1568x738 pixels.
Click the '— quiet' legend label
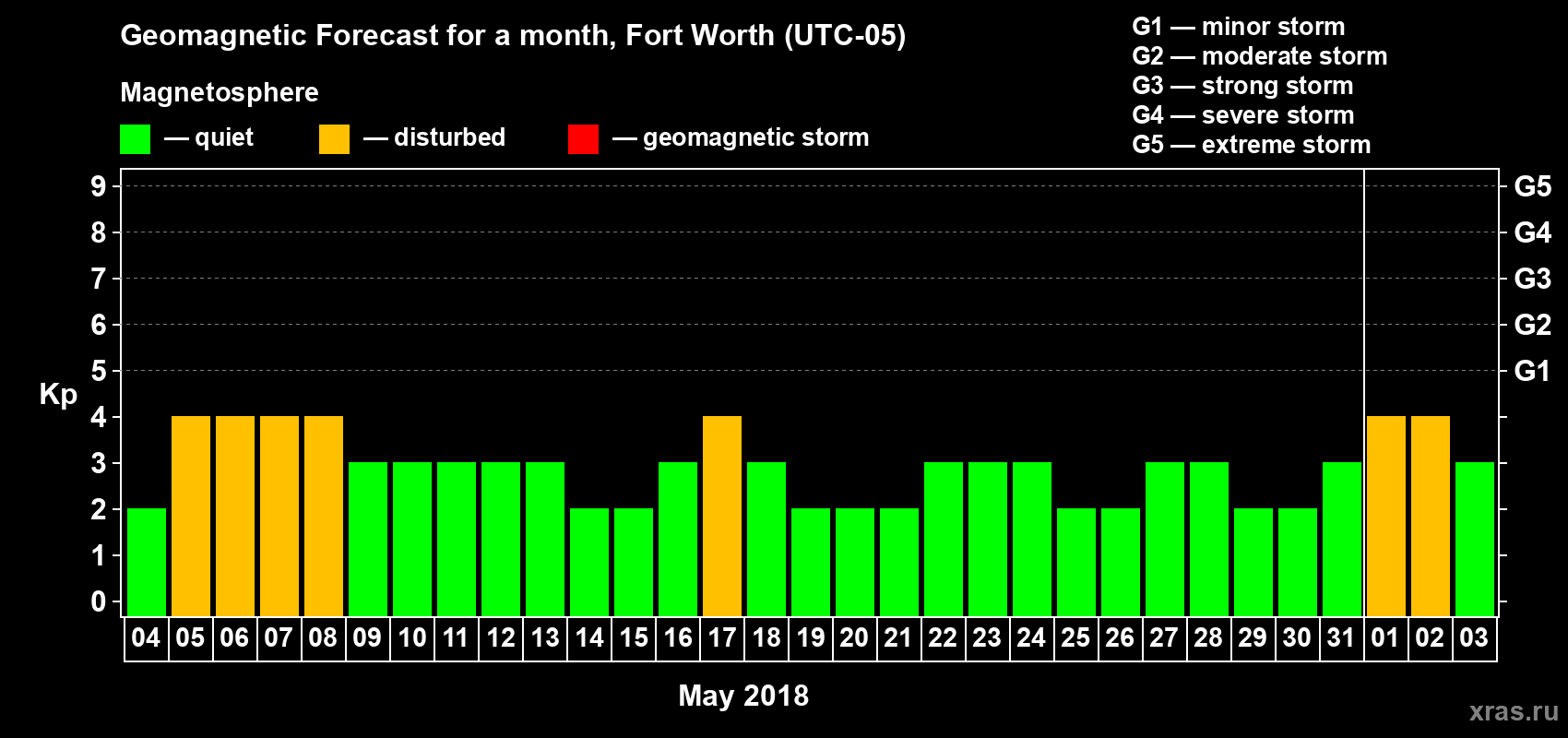click(208, 138)
